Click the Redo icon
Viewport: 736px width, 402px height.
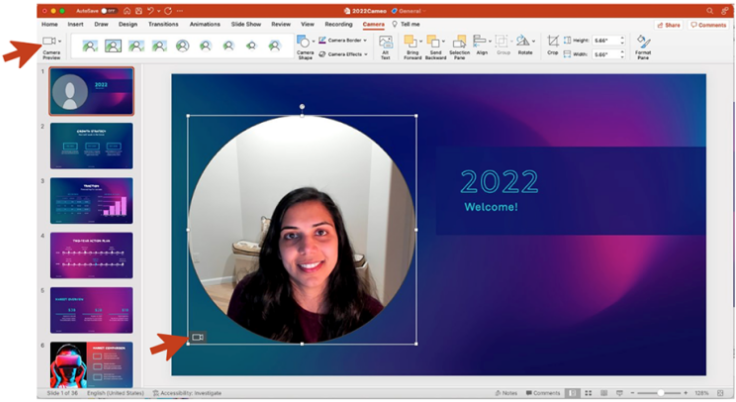pyautogui.click(x=168, y=11)
